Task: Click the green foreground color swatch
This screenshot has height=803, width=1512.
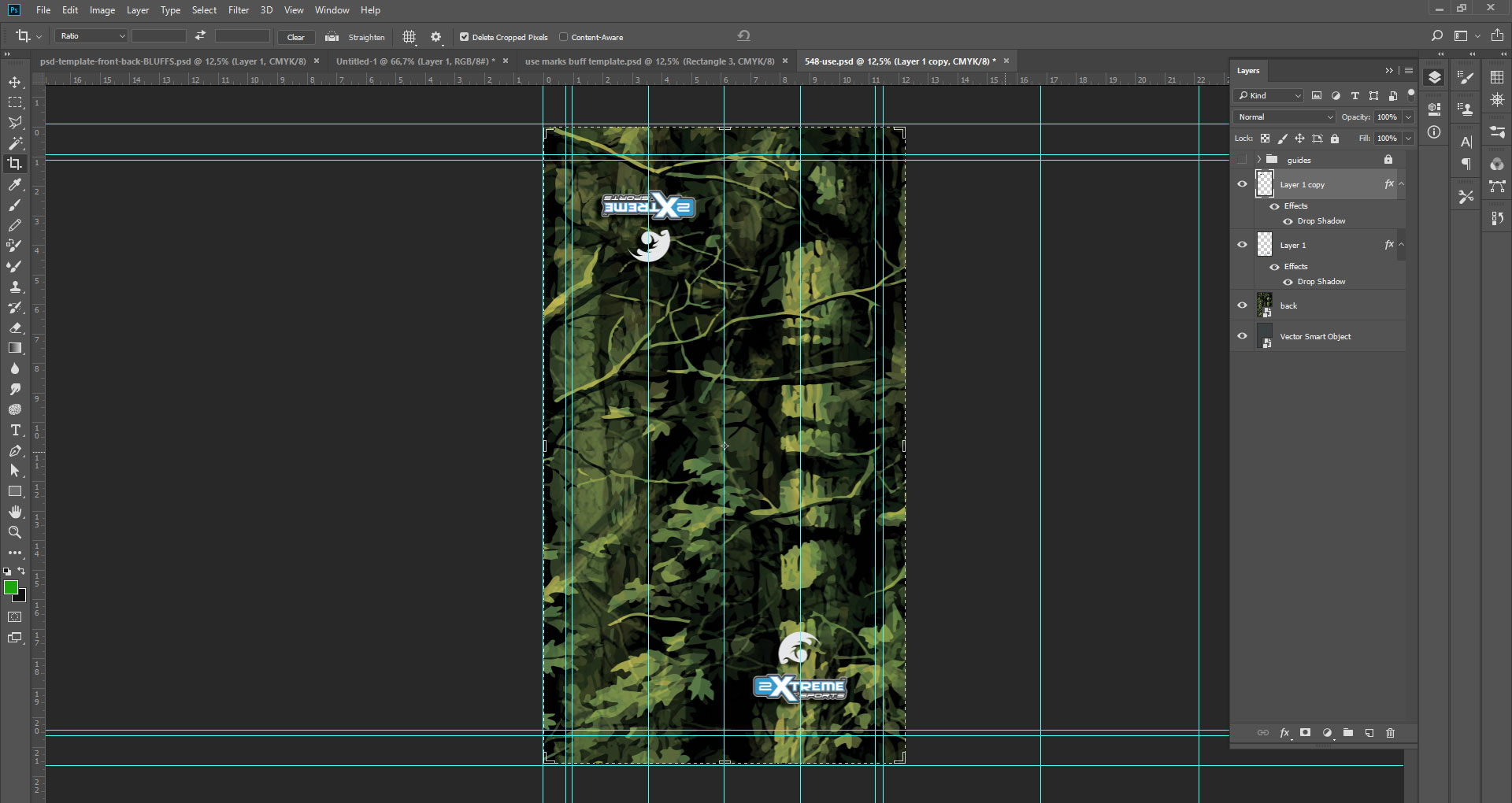Action: [x=10, y=587]
